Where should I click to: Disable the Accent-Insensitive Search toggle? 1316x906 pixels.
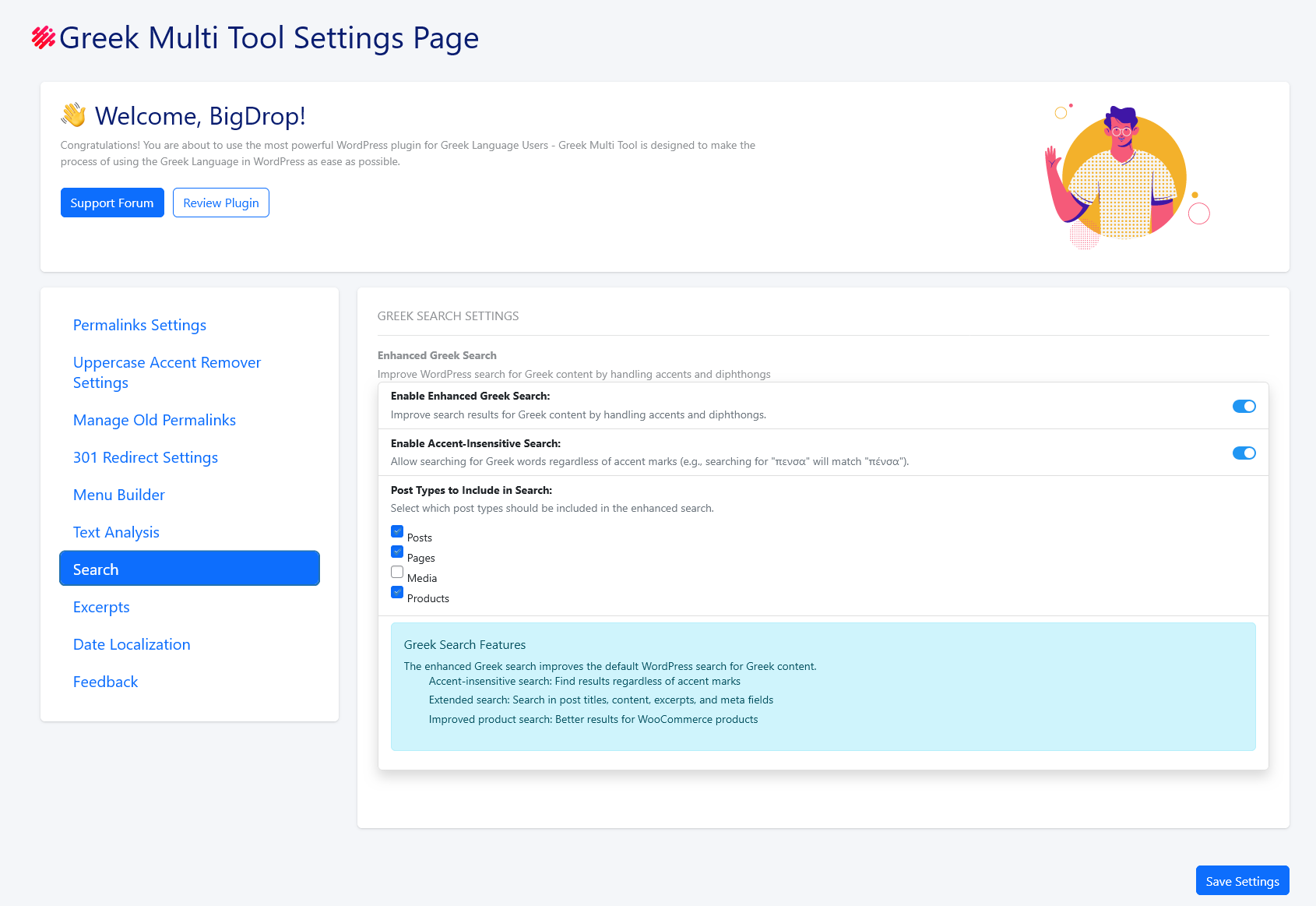1244,453
